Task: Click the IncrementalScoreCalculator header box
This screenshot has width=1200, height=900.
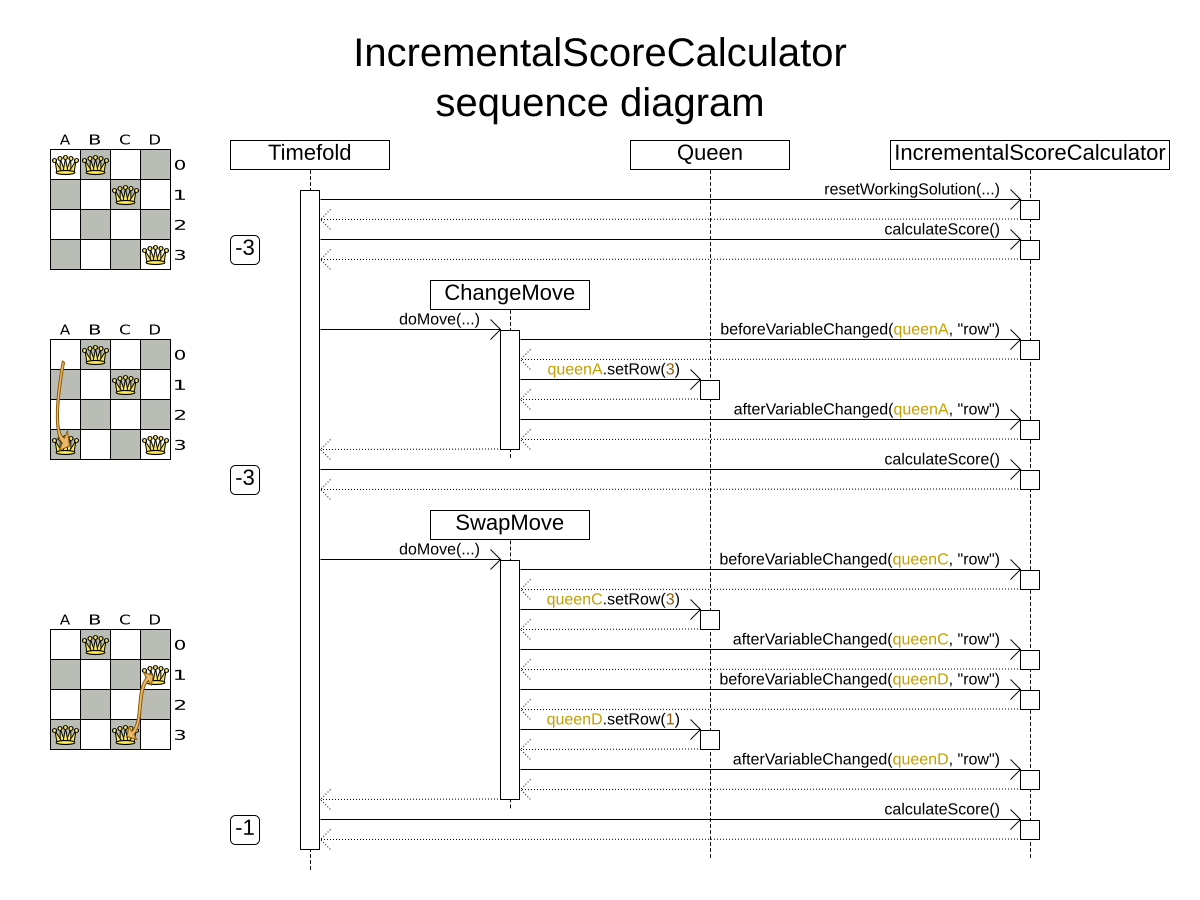Action: (1030, 154)
